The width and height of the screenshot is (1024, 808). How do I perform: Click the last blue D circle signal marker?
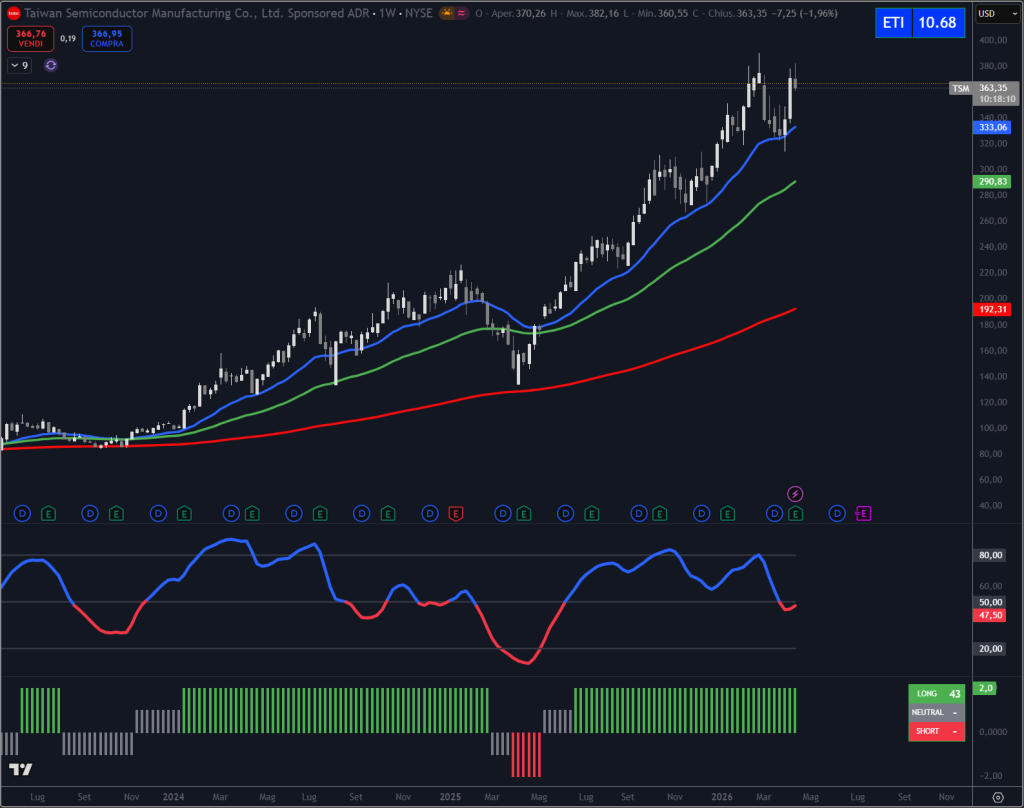click(x=835, y=513)
